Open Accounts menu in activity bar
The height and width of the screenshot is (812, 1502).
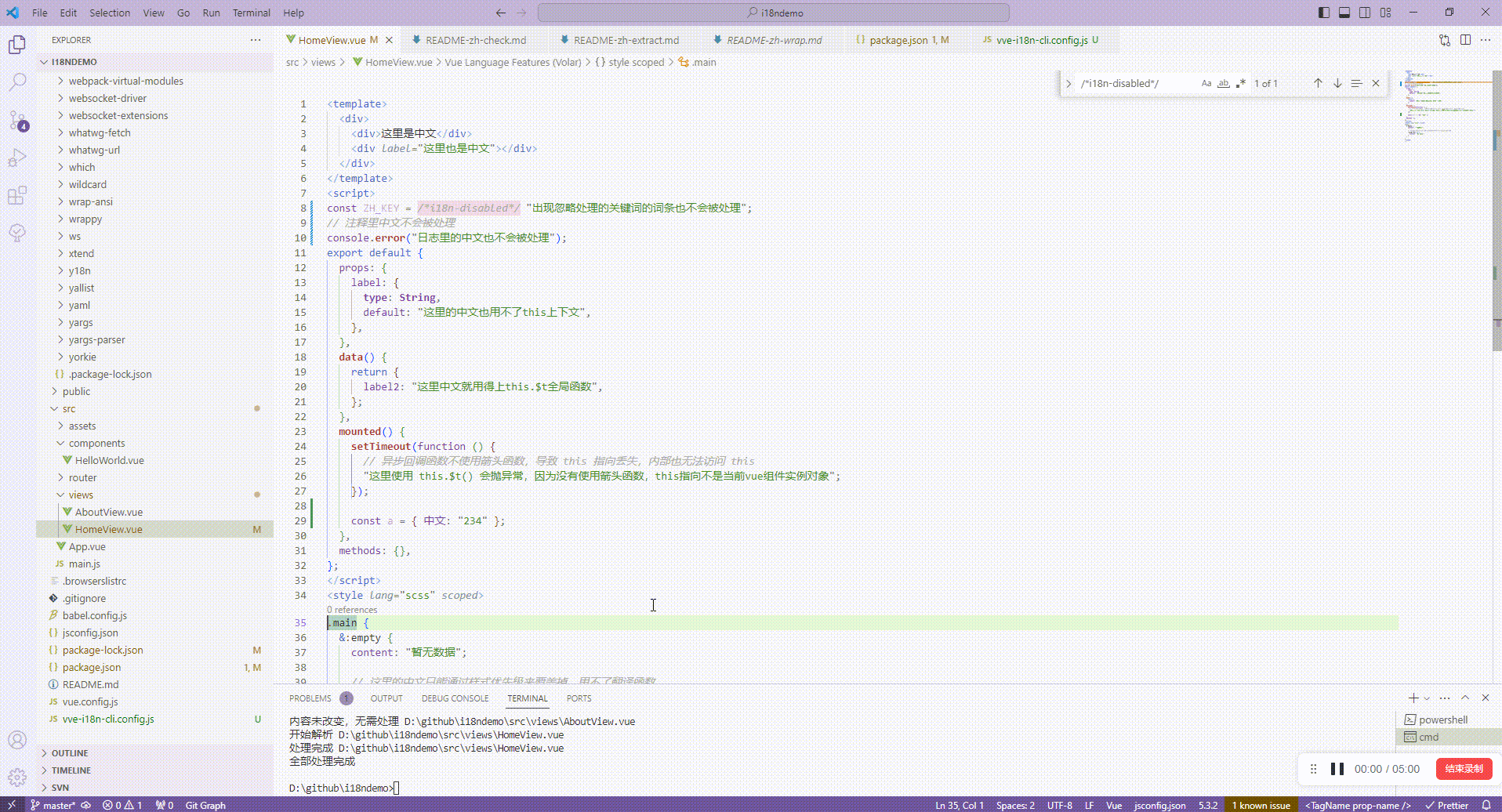tap(17, 739)
